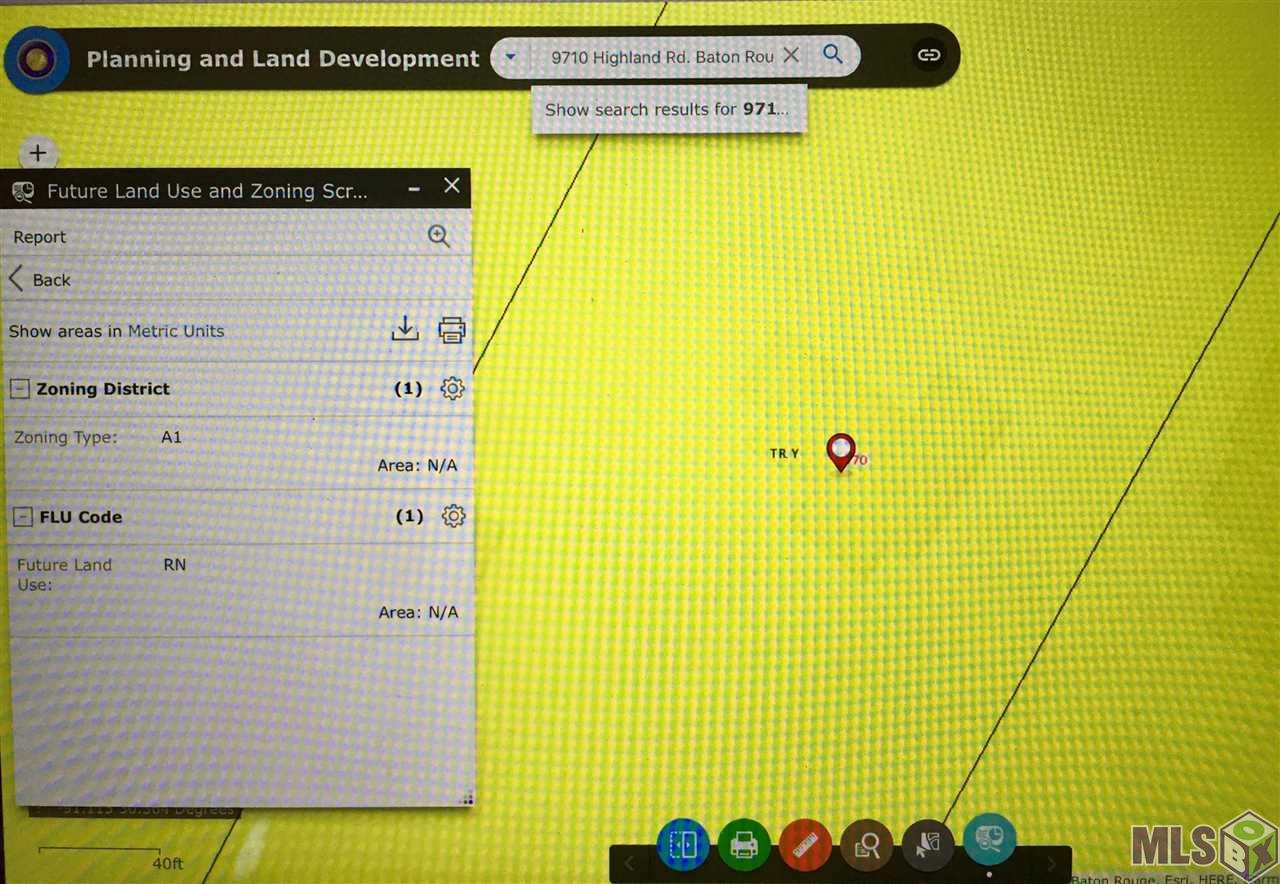Image resolution: width=1280 pixels, height=884 pixels.
Task: Go Back in the report panel
Action: pos(41,280)
